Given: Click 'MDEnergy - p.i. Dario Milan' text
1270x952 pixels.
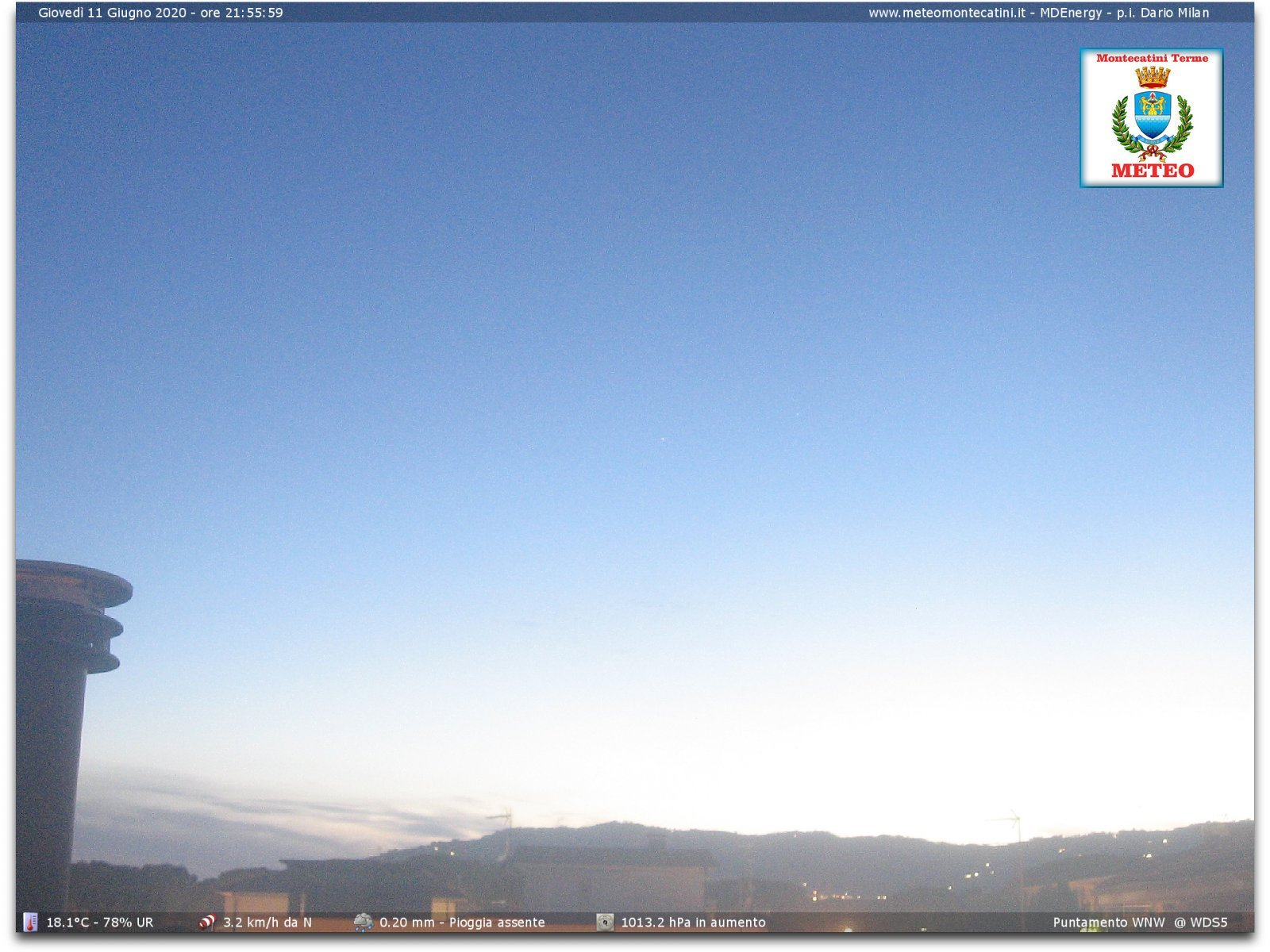Looking at the screenshot, I should [1125, 13].
